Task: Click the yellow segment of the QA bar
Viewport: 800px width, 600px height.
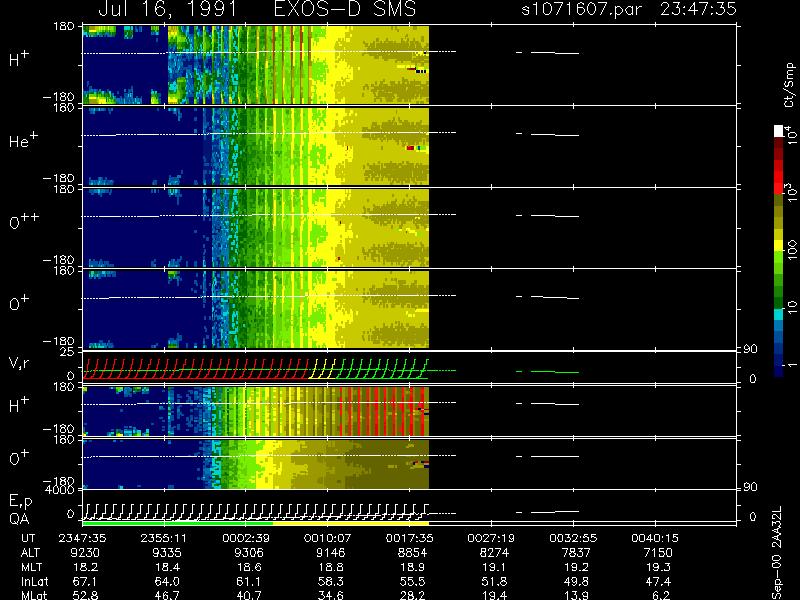Action: [x=351, y=523]
